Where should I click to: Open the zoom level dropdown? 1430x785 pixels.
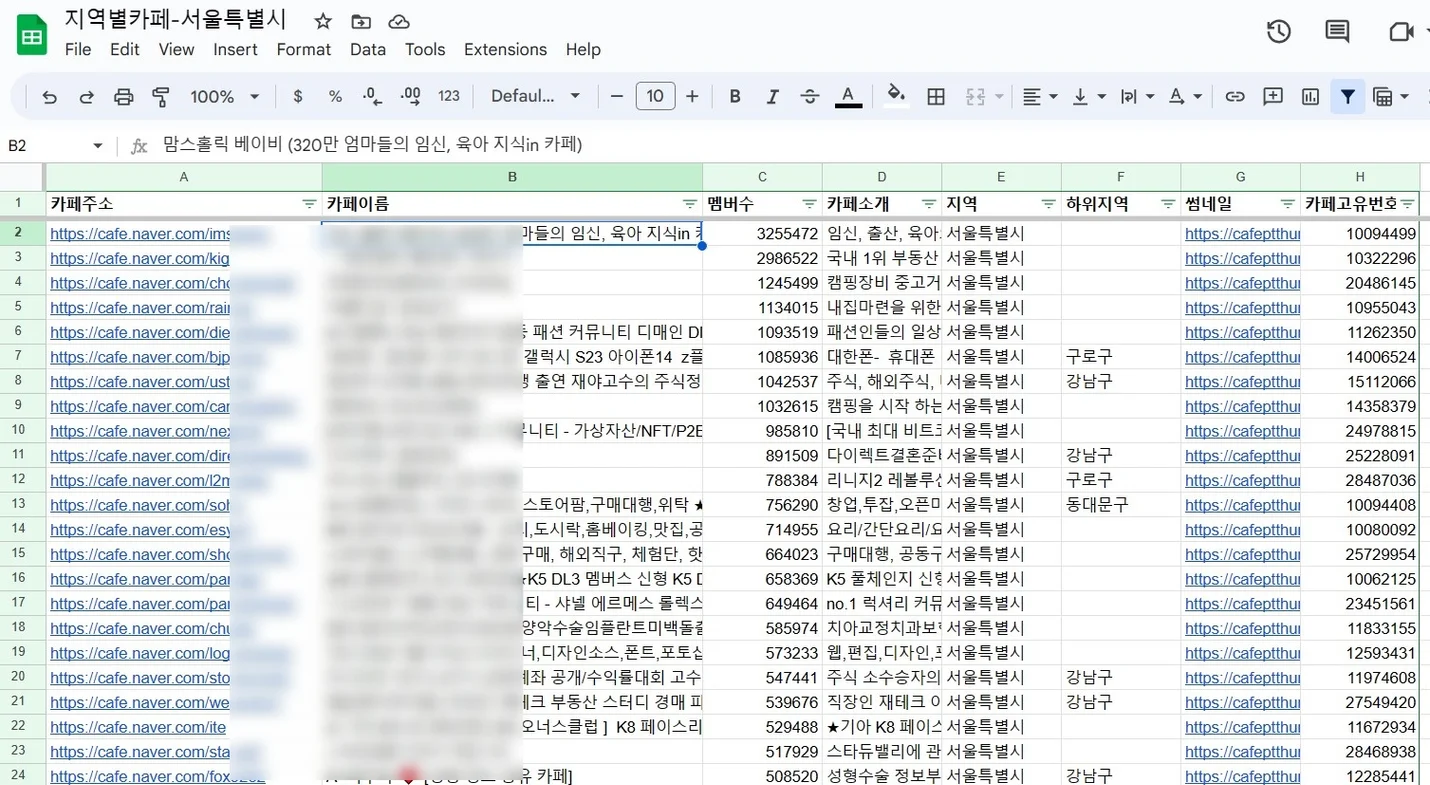(225, 97)
